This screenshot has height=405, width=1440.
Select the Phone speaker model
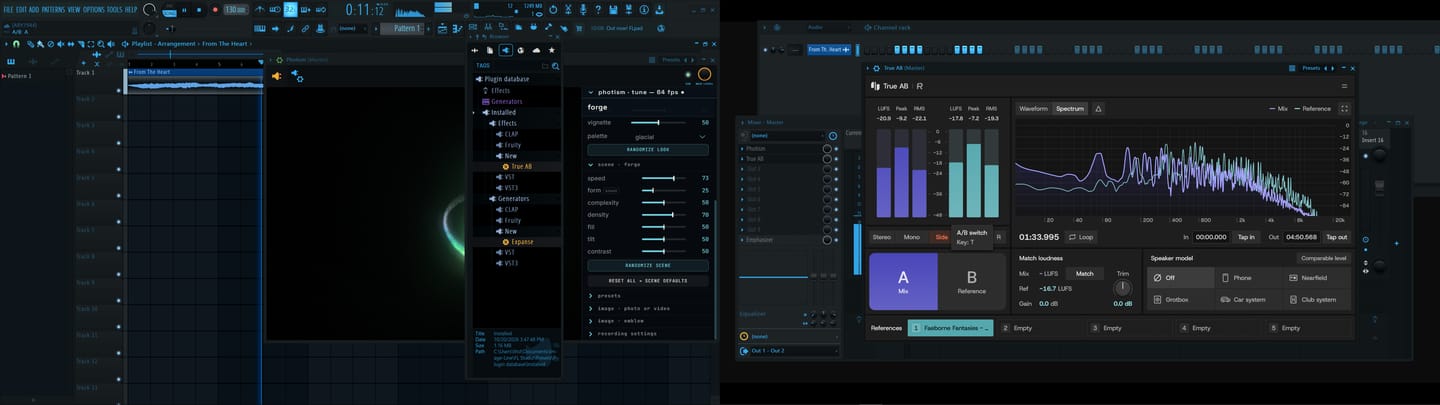click(1250, 278)
